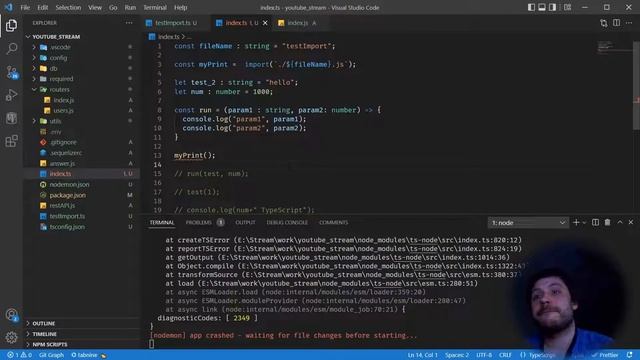
Task: Click errors and warnings count in status bar
Action: 20,355
